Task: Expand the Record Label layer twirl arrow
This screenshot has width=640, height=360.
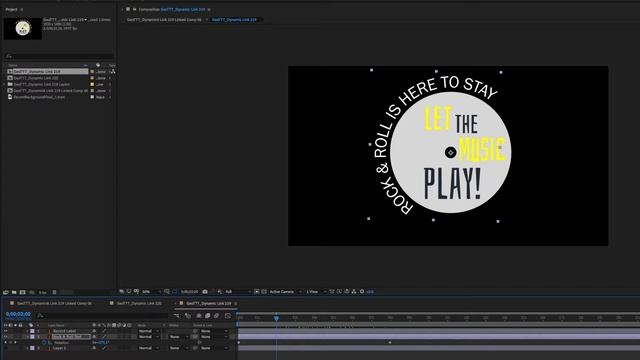Action: 27,331
